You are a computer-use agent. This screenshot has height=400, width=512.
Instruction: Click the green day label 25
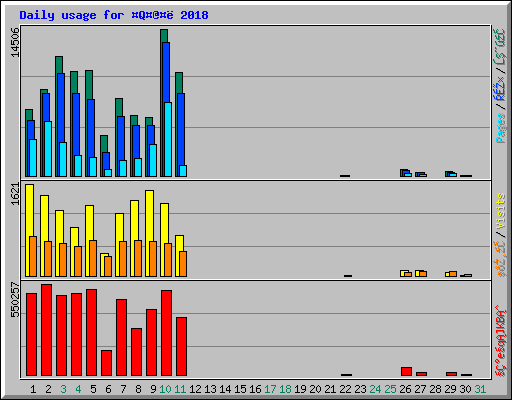(x=390, y=389)
